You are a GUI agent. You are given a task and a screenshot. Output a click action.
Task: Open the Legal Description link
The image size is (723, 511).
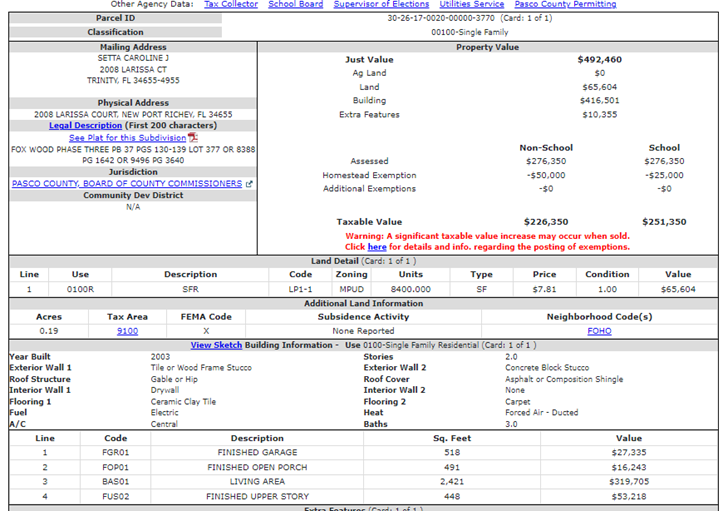click(85, 125)
